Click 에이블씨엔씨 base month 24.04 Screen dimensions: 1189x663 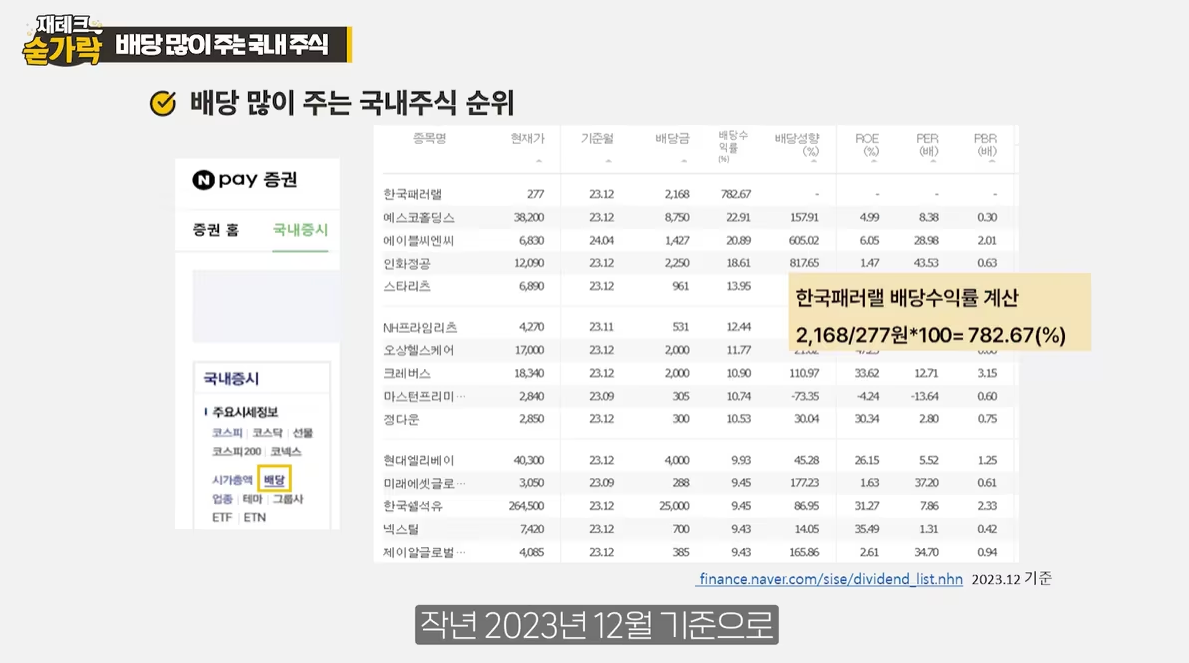(x=601, y=240)
